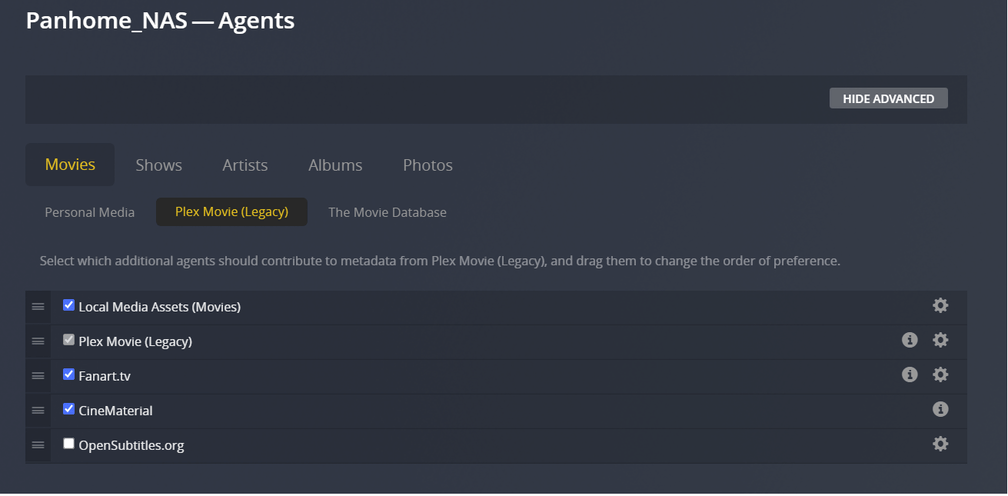This screenshot has height=496, width=1008.
Task: Open the Artists tab
Action: coord(245,165)
